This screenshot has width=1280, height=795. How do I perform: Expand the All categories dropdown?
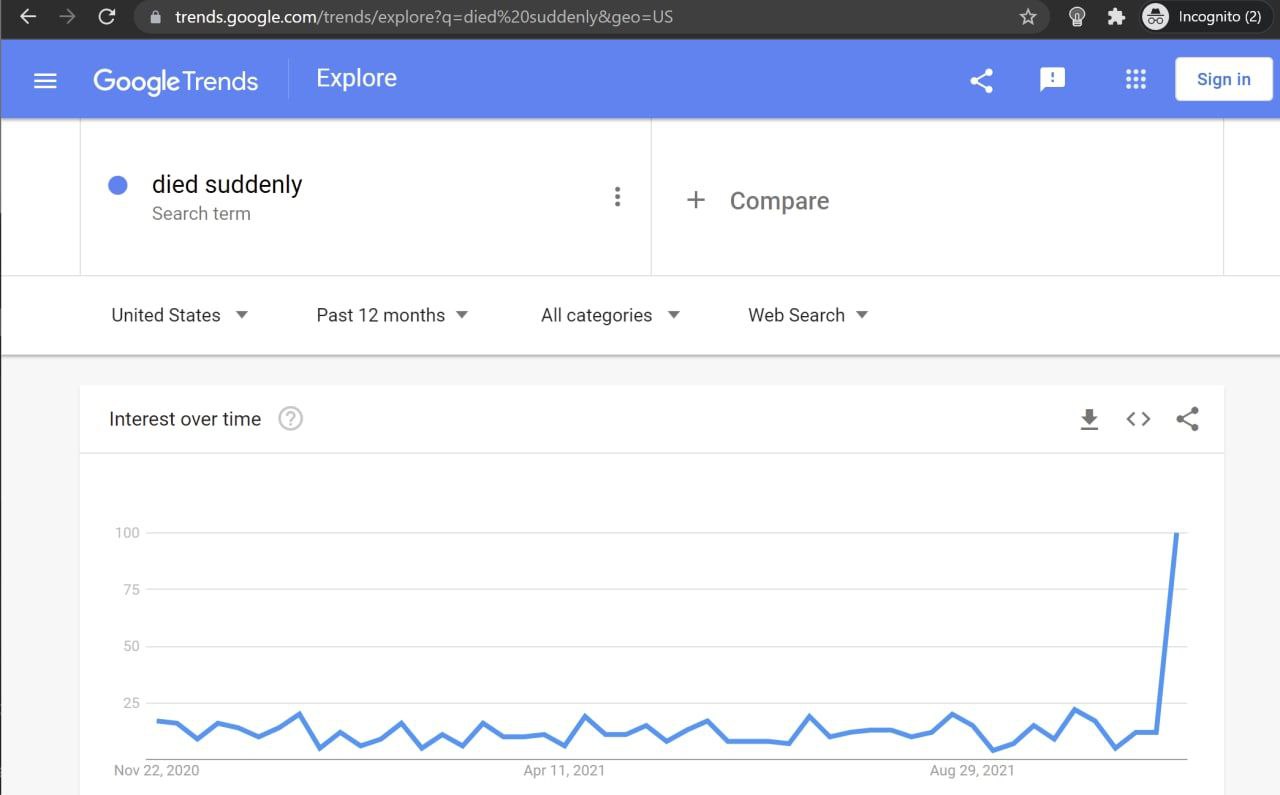[x=610, y=315]
